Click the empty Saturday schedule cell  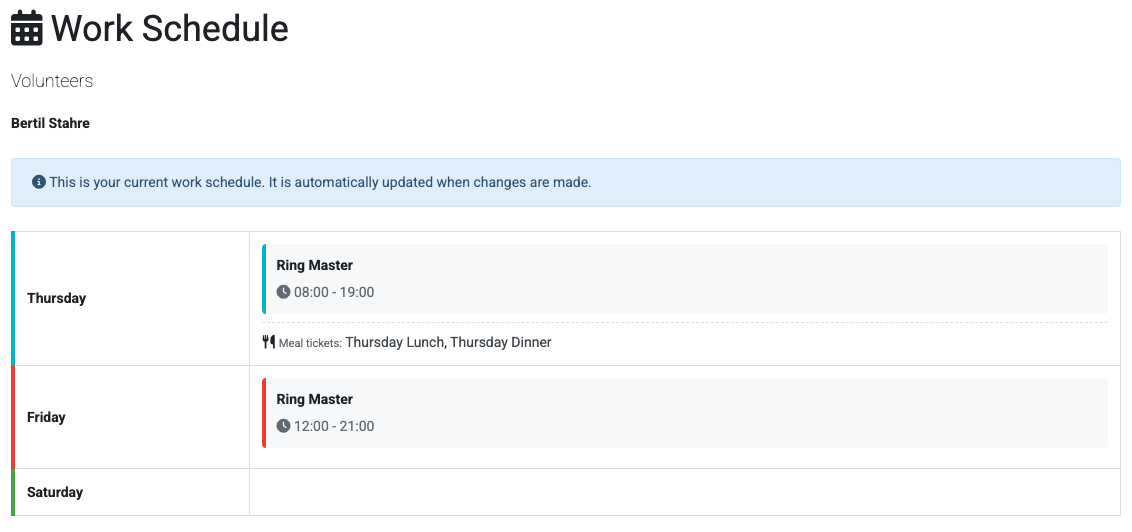(x=684, y=492)
